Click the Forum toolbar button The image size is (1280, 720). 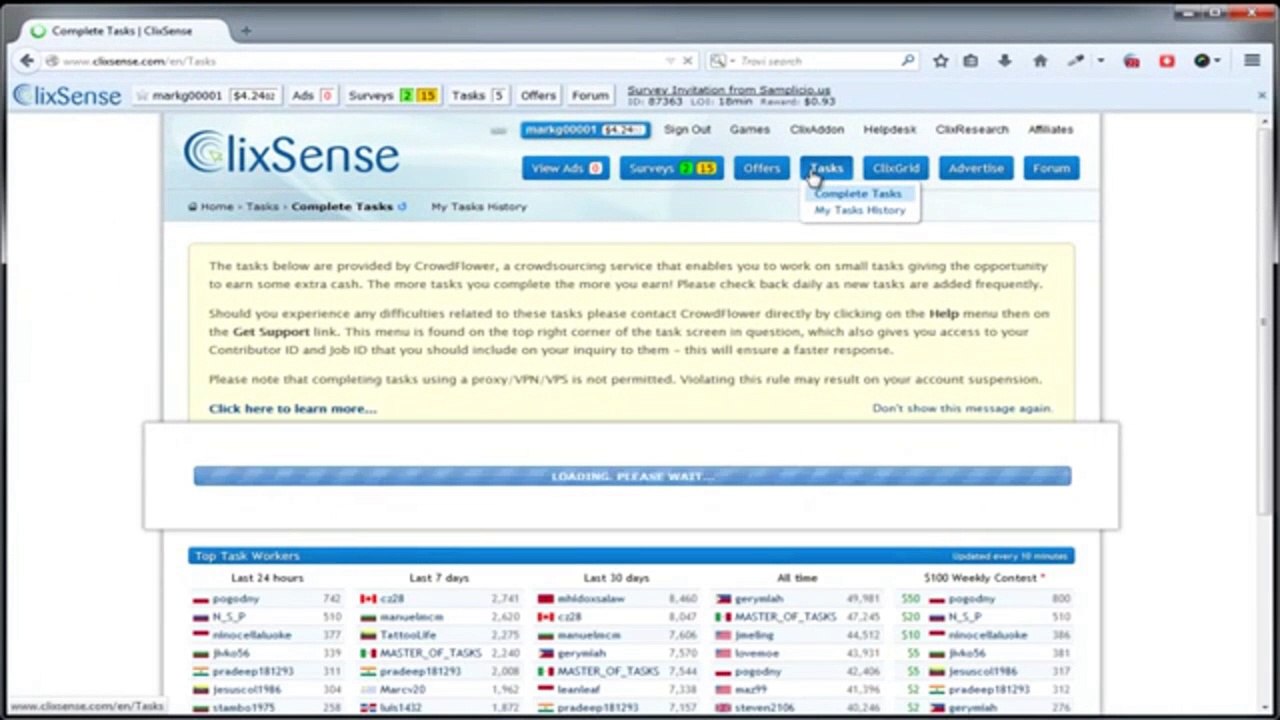coord(590,96)
